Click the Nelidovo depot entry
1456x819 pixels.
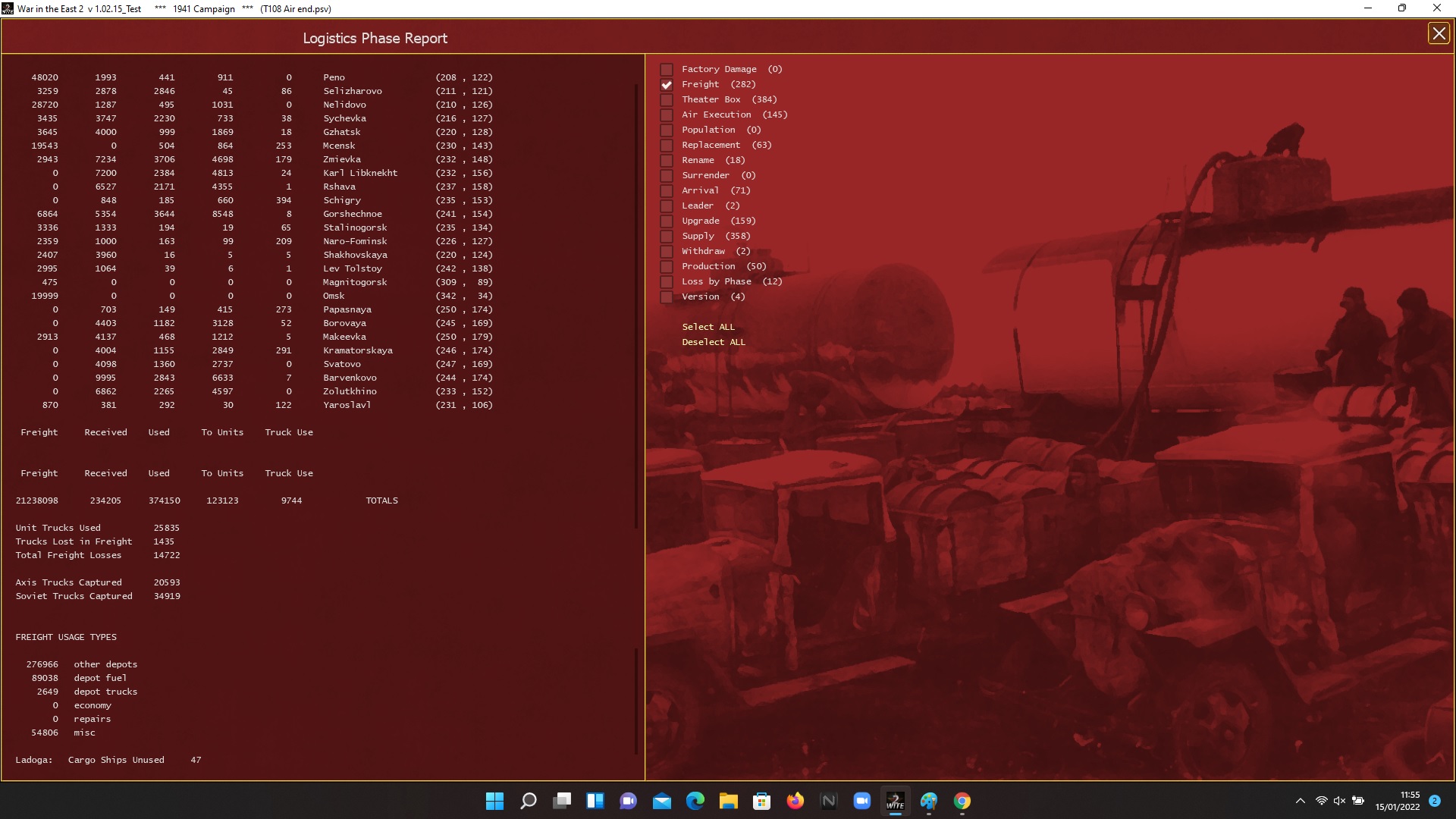coord(344,105)
